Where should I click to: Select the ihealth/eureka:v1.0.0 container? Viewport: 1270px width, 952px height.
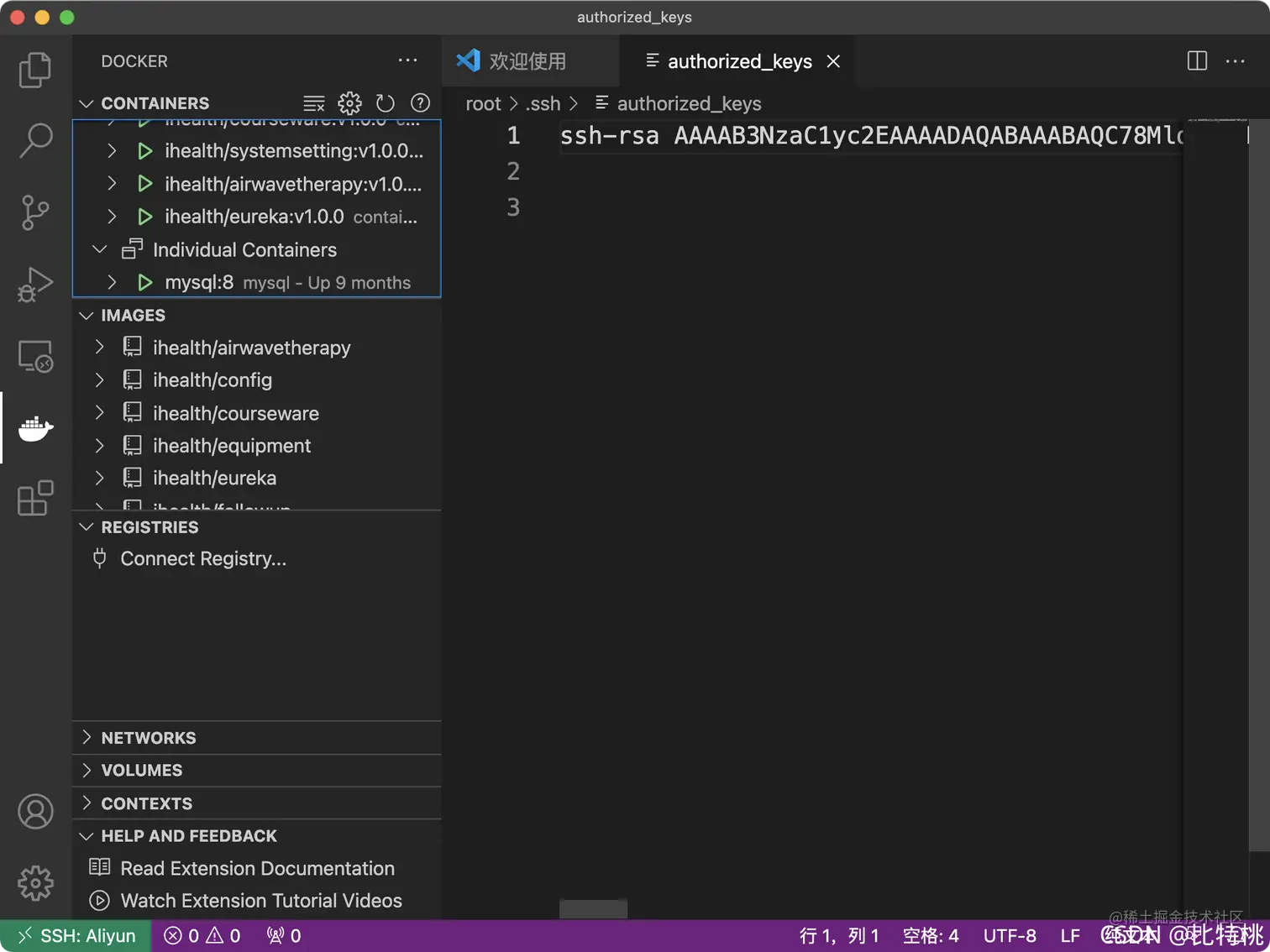257,217
